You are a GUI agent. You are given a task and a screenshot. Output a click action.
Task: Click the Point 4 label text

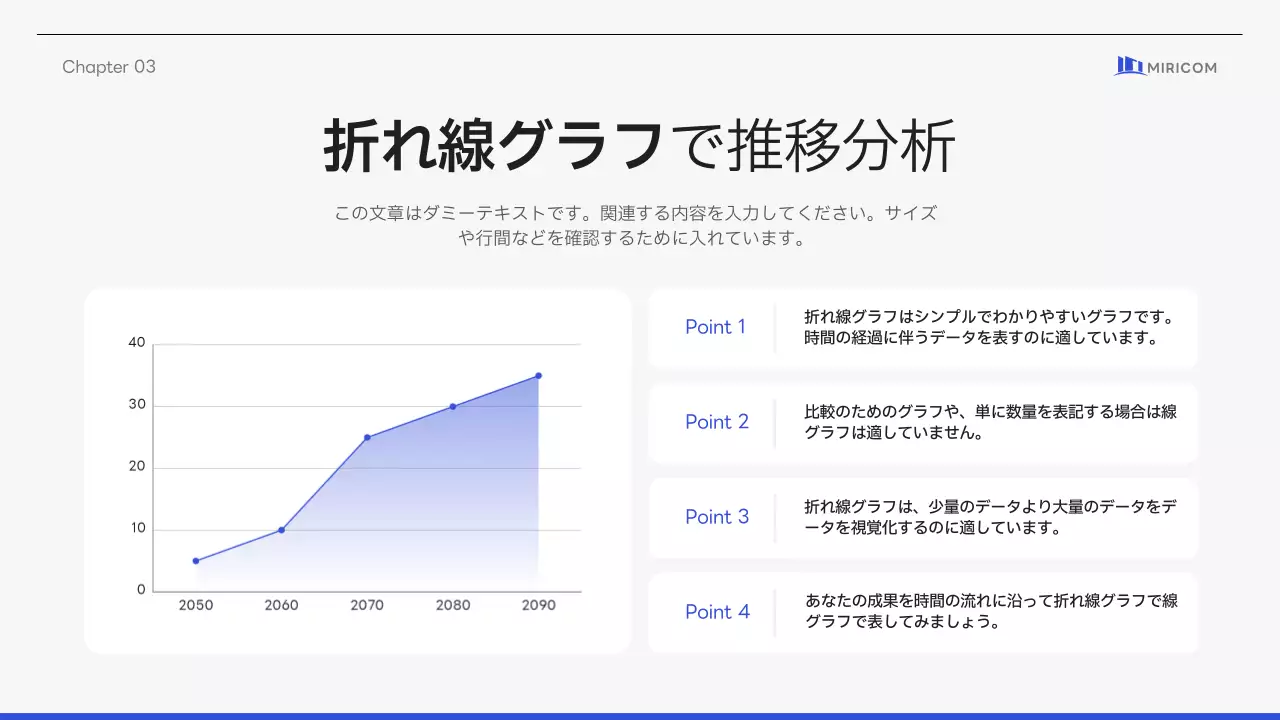pyautogui.click(x=718, y=611)
